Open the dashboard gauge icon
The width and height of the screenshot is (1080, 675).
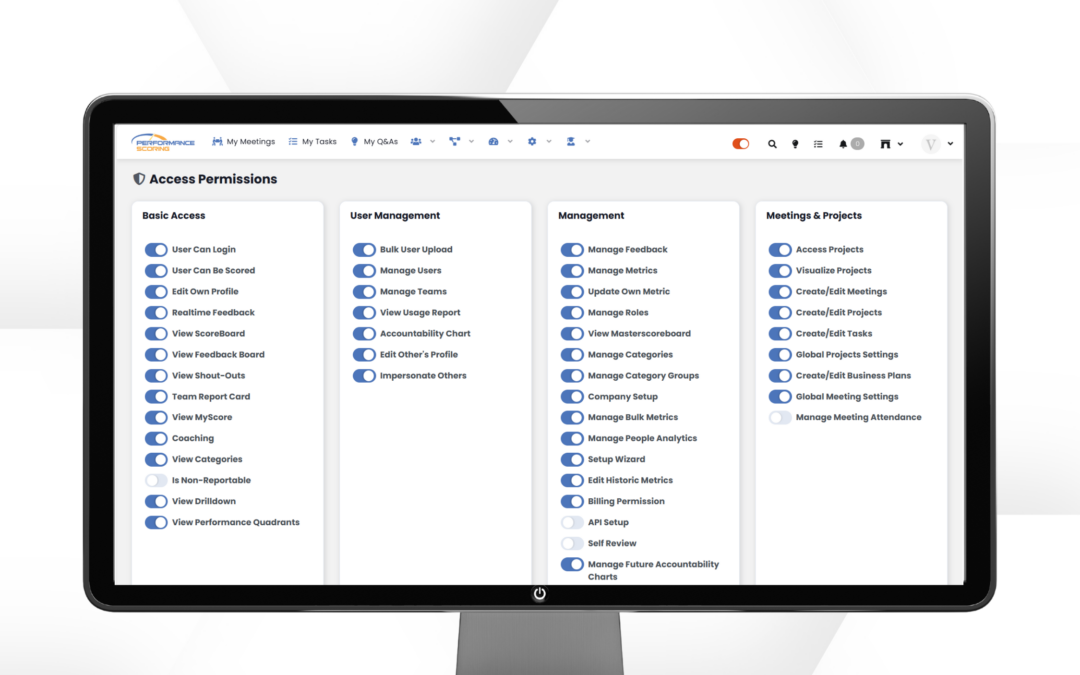point(493,141)
